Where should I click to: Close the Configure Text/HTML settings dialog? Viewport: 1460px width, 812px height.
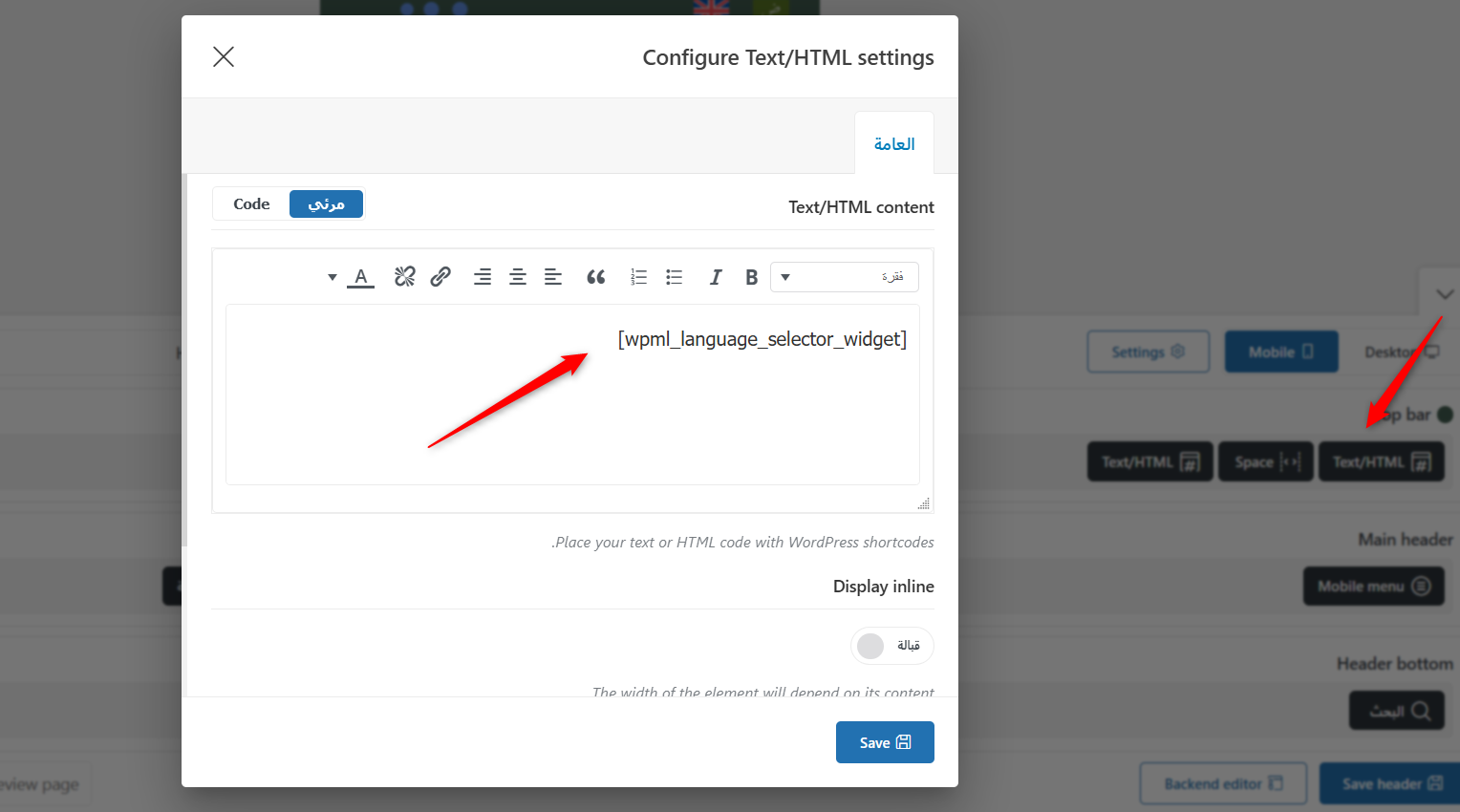(224, 57)
